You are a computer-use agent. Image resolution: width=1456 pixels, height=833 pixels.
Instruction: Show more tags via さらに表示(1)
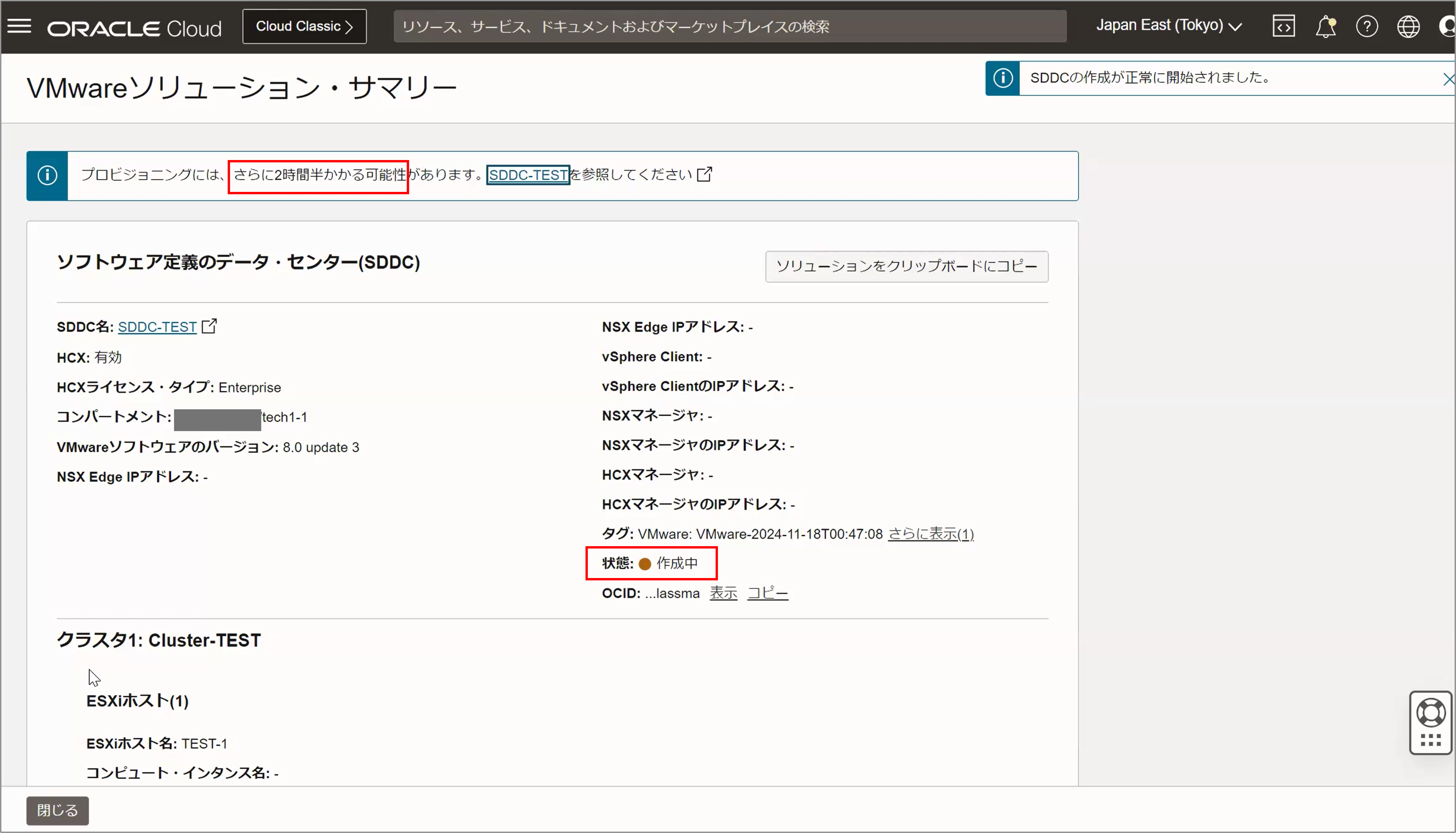931,534
